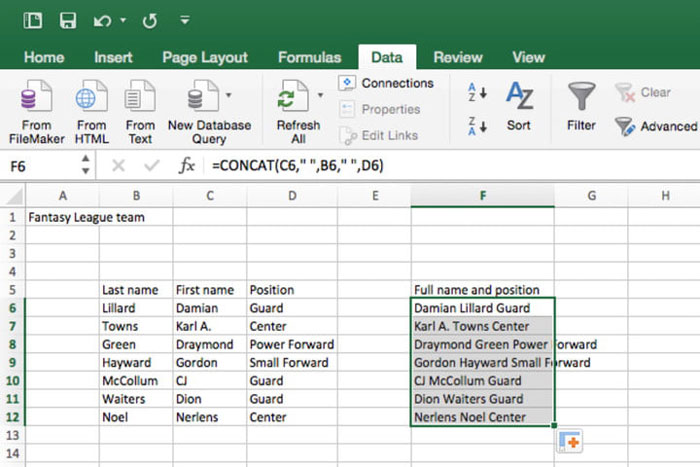Open the Customize Quick Access Toolbar dropdown
The width and height of the screenshot is (700, 467).
click(184, 20)
